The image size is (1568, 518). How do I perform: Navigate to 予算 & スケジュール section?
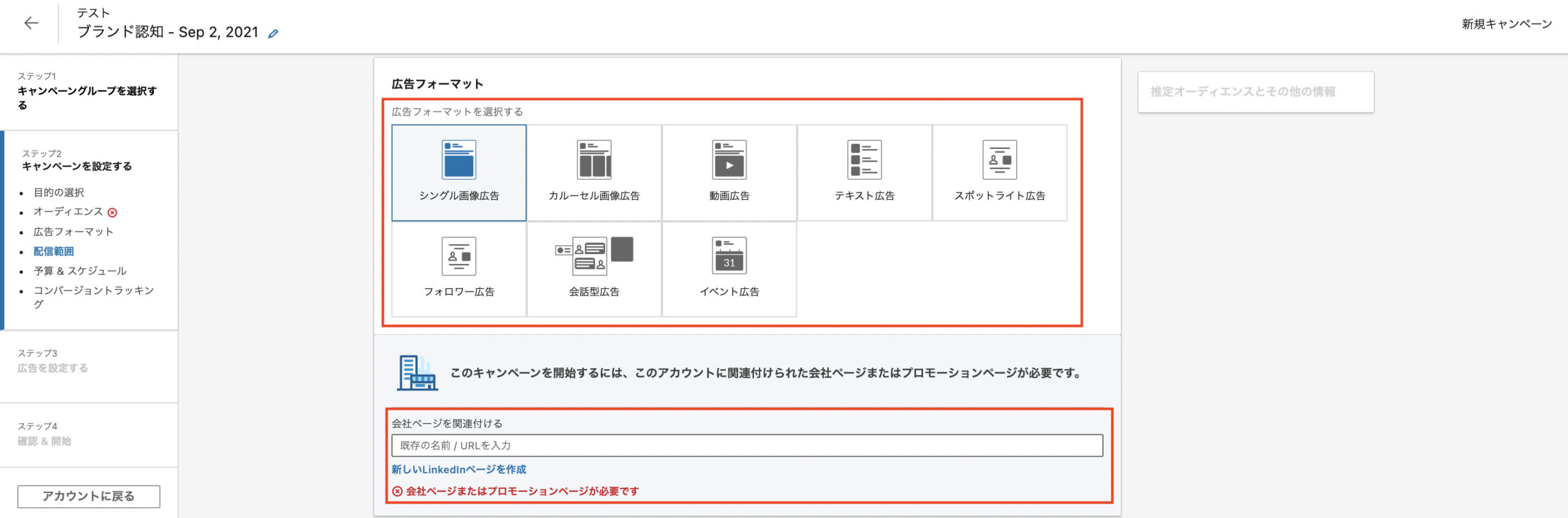tap(80, 271)
